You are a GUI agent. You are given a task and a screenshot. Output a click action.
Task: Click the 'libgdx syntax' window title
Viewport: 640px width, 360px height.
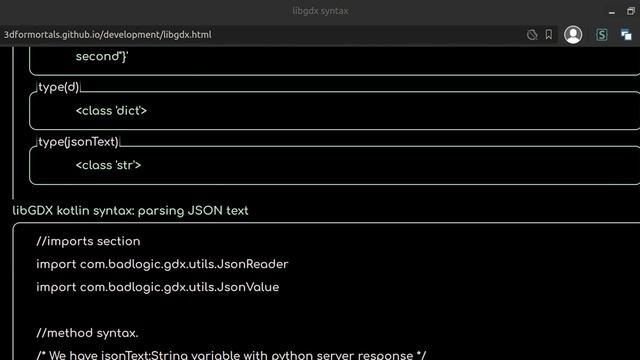pyautogui.click(x=320, y=11)
